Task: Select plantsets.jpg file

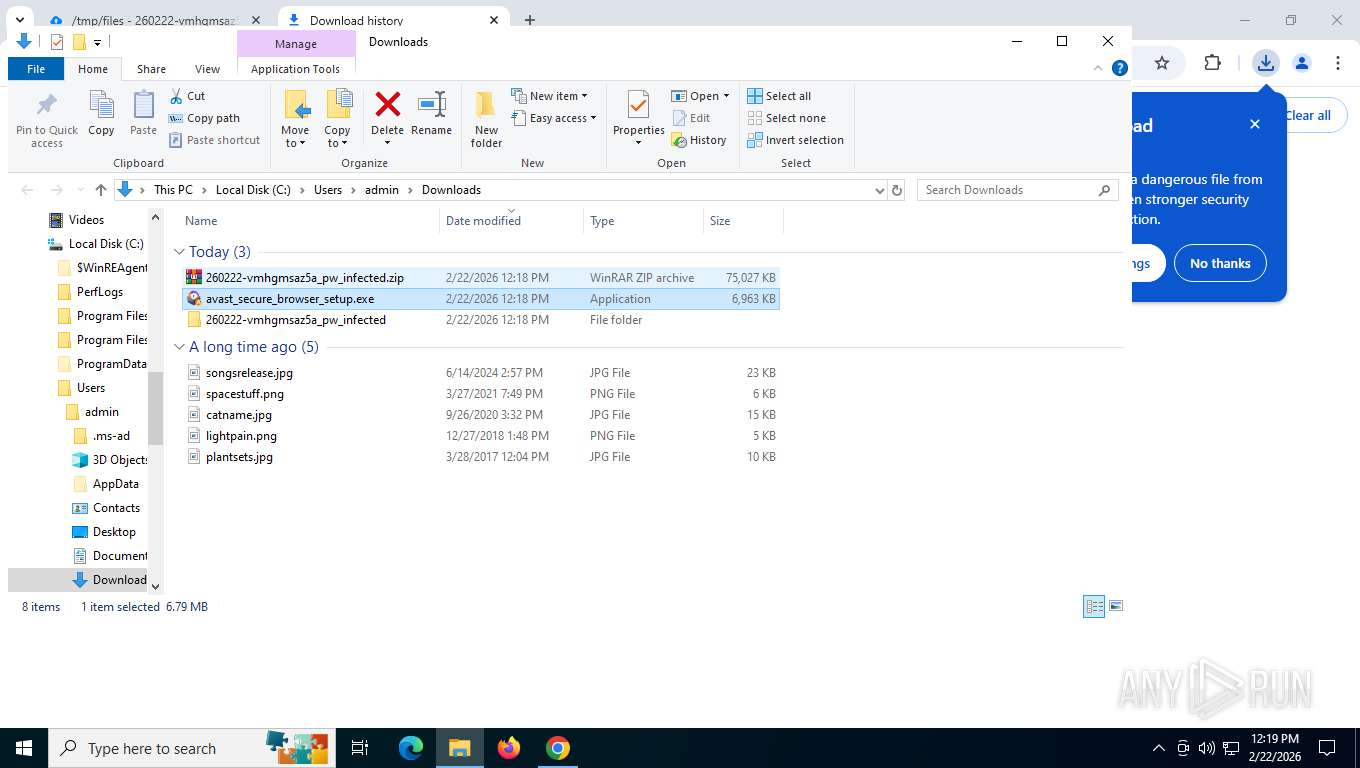Action: click(480, 457)
